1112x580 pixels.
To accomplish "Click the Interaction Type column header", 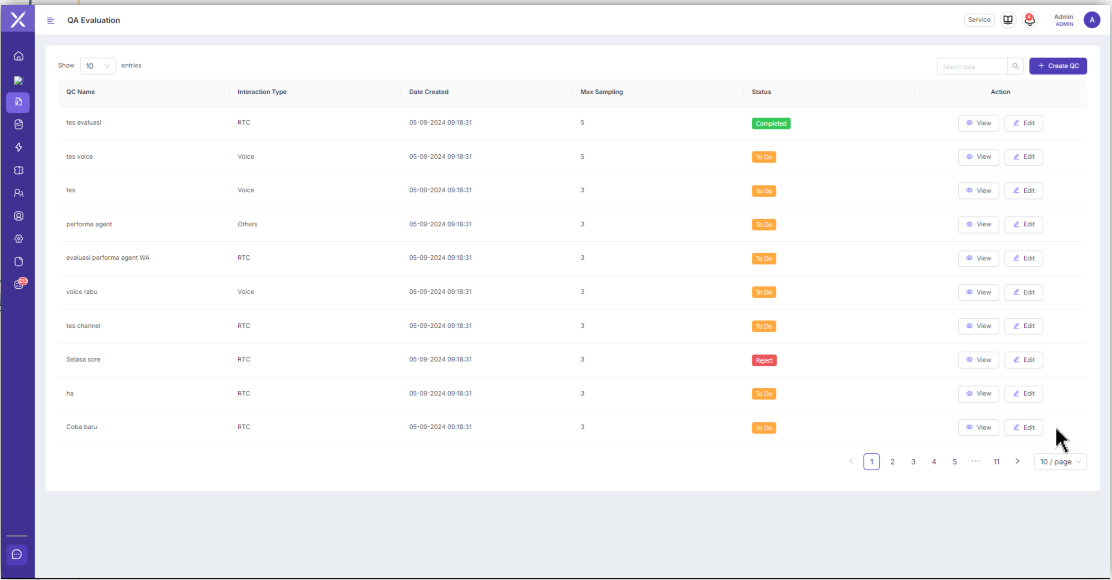I will pos(262,92).
